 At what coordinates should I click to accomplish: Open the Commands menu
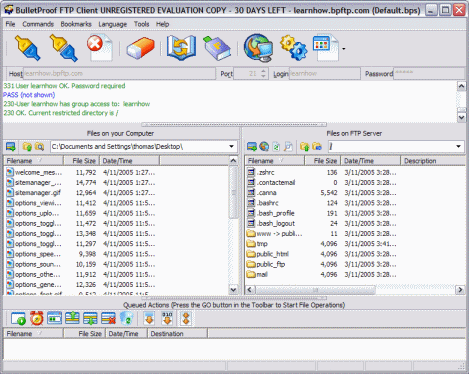[x=38, y=24]
